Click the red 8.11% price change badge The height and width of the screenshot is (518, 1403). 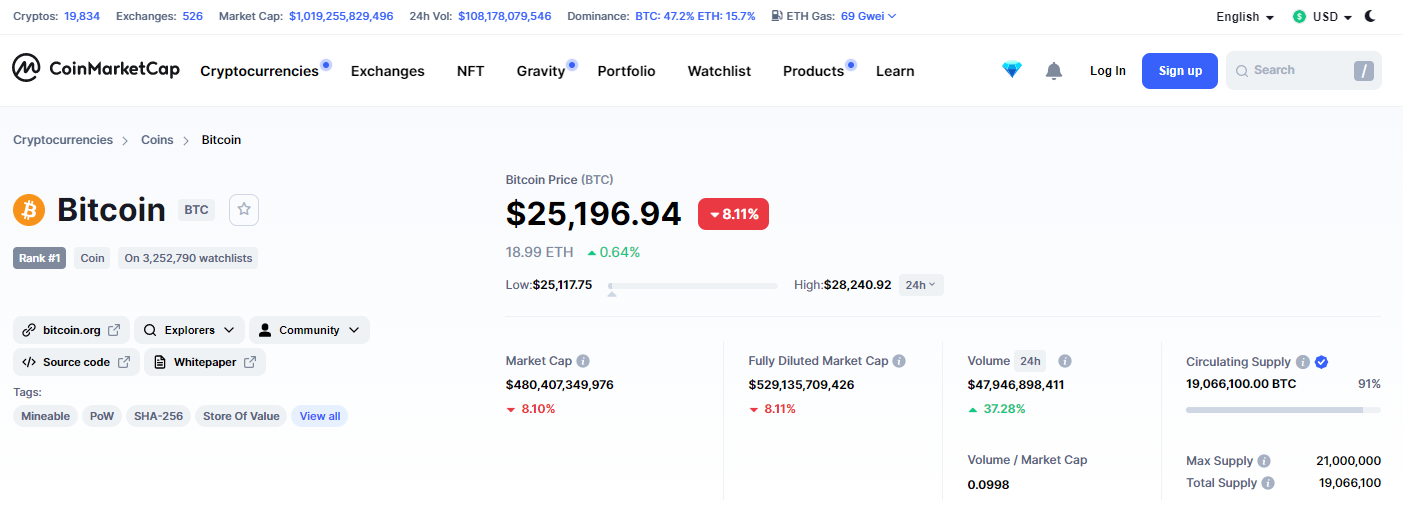[733, 214]
